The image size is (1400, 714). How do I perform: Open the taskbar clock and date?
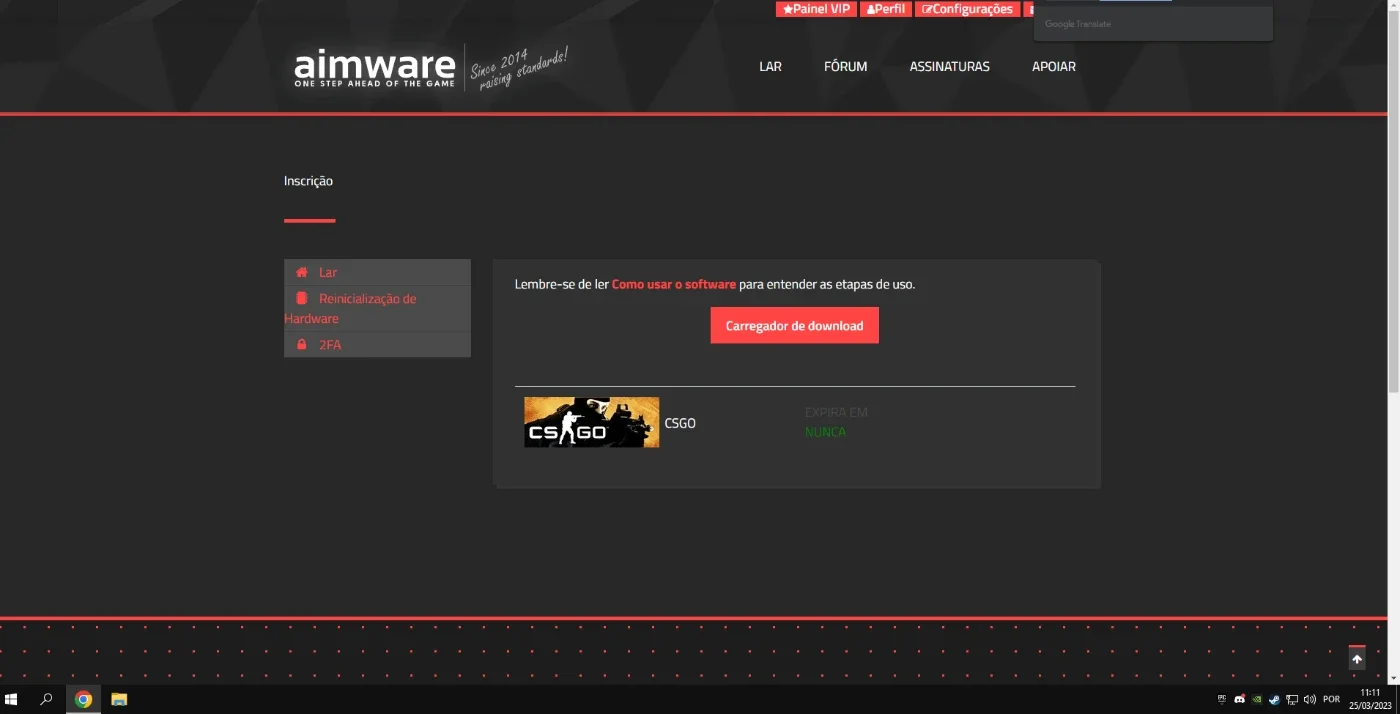1370,699
